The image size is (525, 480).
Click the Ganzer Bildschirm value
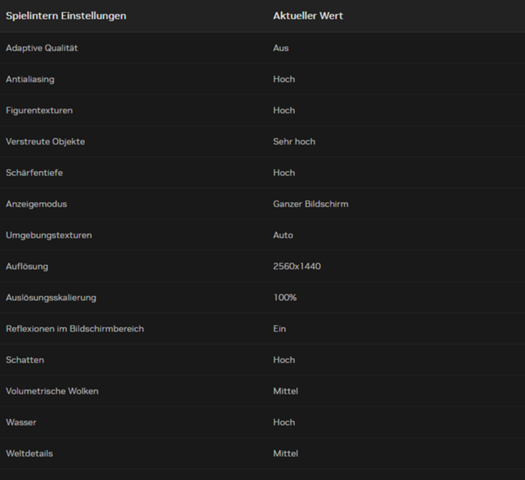click(x=311, y=204)
